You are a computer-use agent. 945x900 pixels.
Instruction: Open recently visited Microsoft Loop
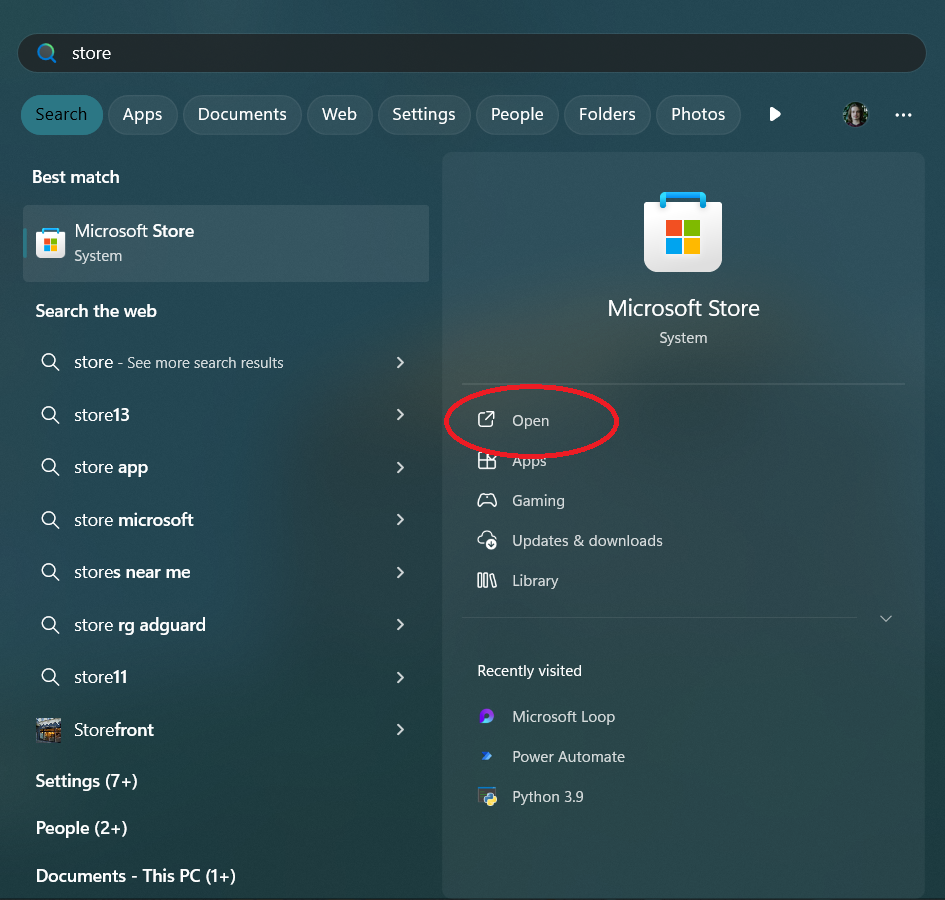click(563, 716)
